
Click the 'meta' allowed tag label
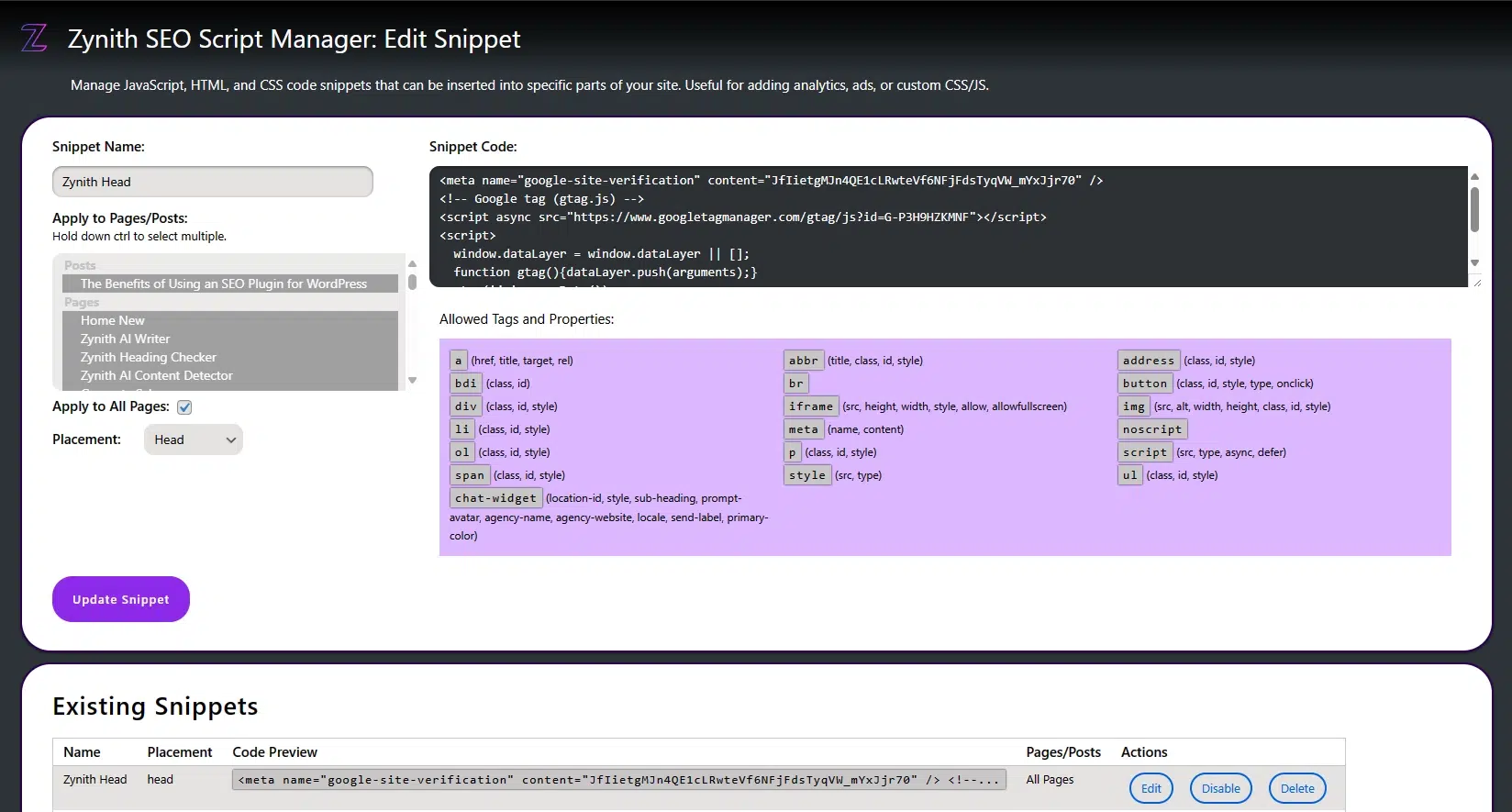coord(804,429)
